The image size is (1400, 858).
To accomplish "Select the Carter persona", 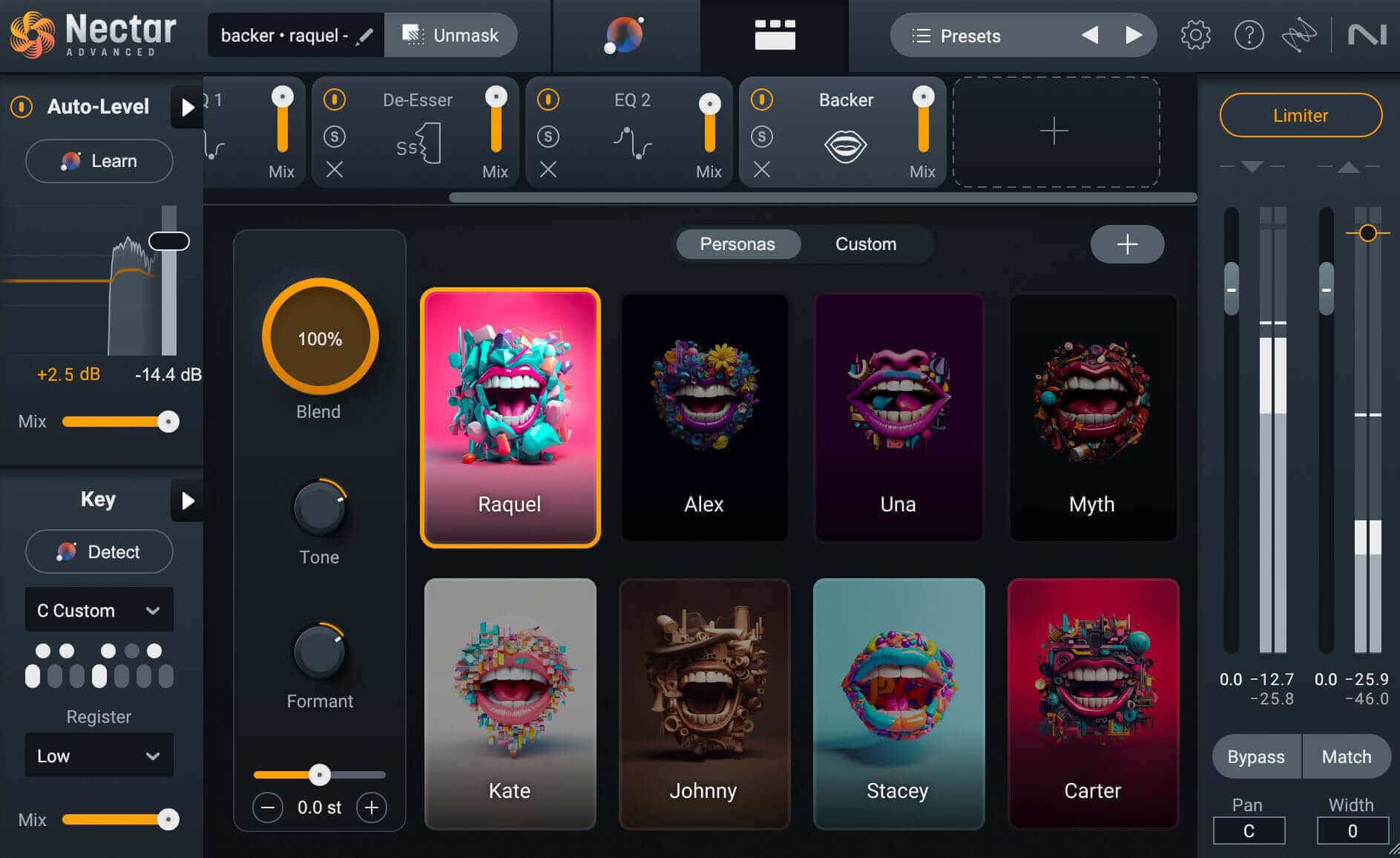I will coord(1093,704).
